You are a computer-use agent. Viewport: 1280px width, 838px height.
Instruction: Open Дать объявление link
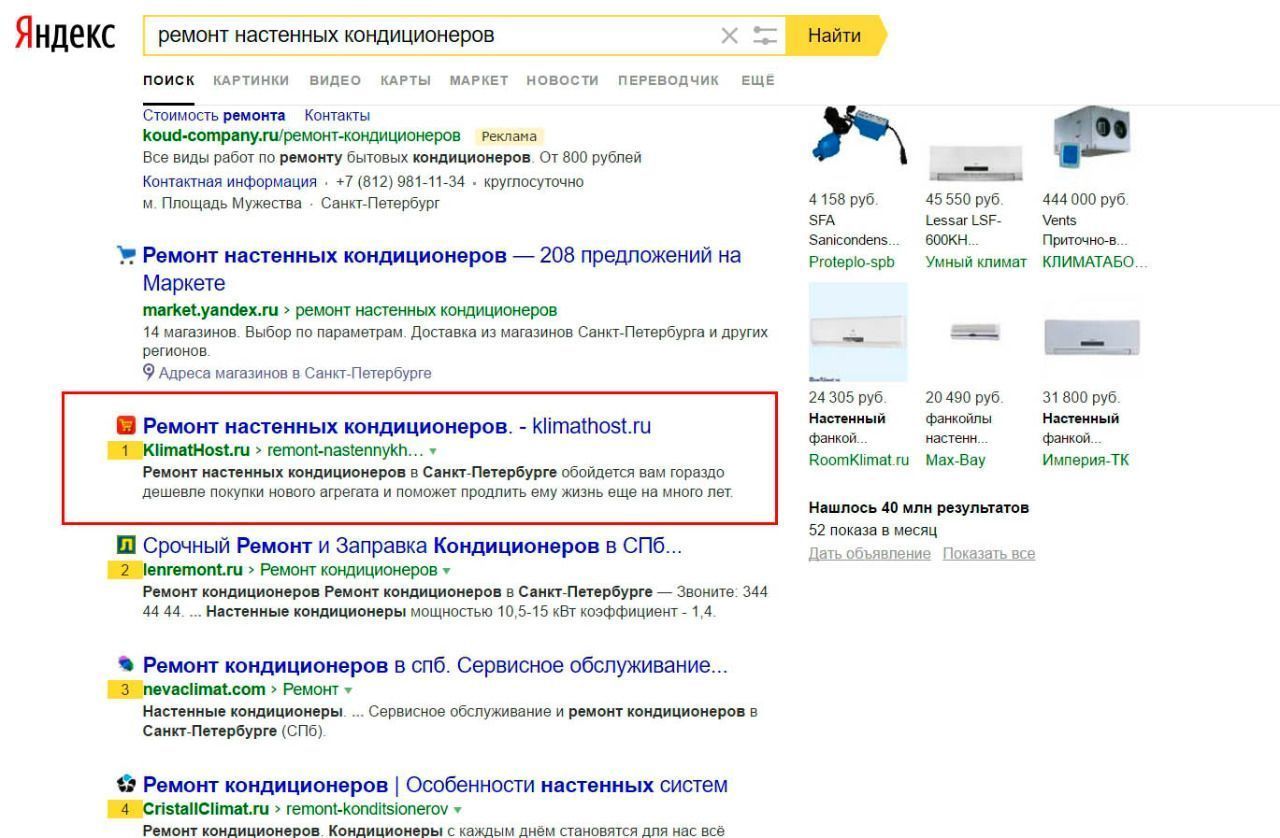pyautogui.click(x=868, y=554)
